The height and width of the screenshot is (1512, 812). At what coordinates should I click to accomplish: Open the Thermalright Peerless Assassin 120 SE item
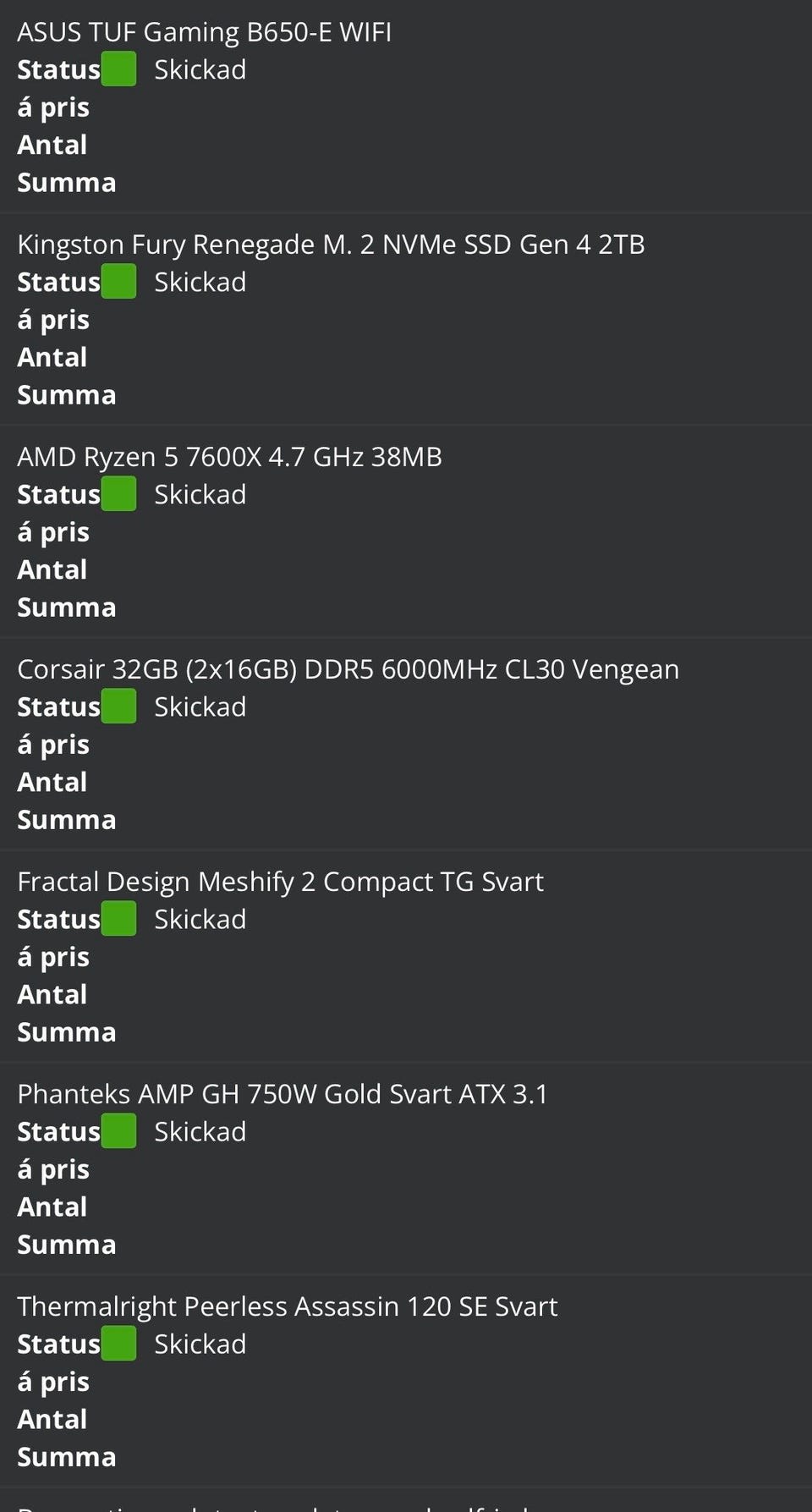click(287, 1306)
